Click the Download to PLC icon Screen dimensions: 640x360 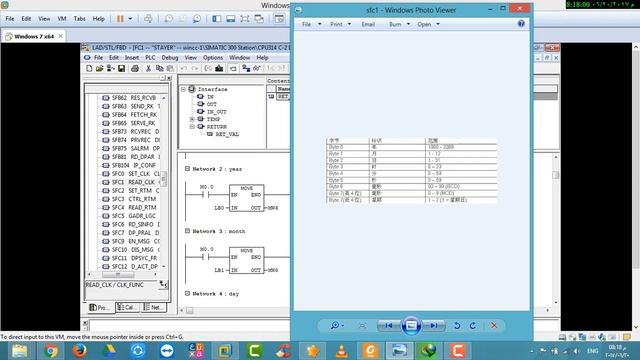(x=219, y=69)
